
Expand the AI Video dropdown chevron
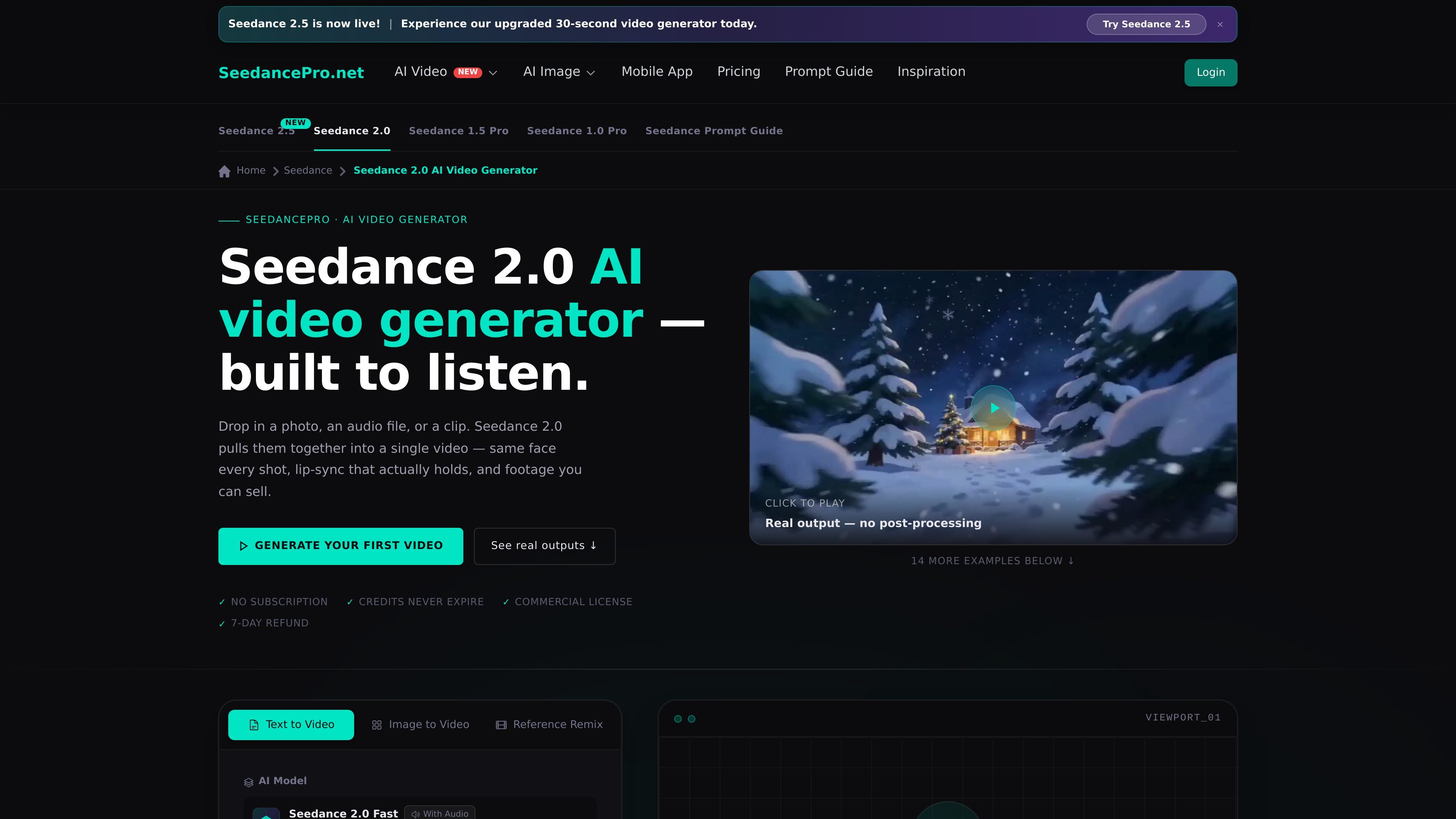(x=493, y=72)
